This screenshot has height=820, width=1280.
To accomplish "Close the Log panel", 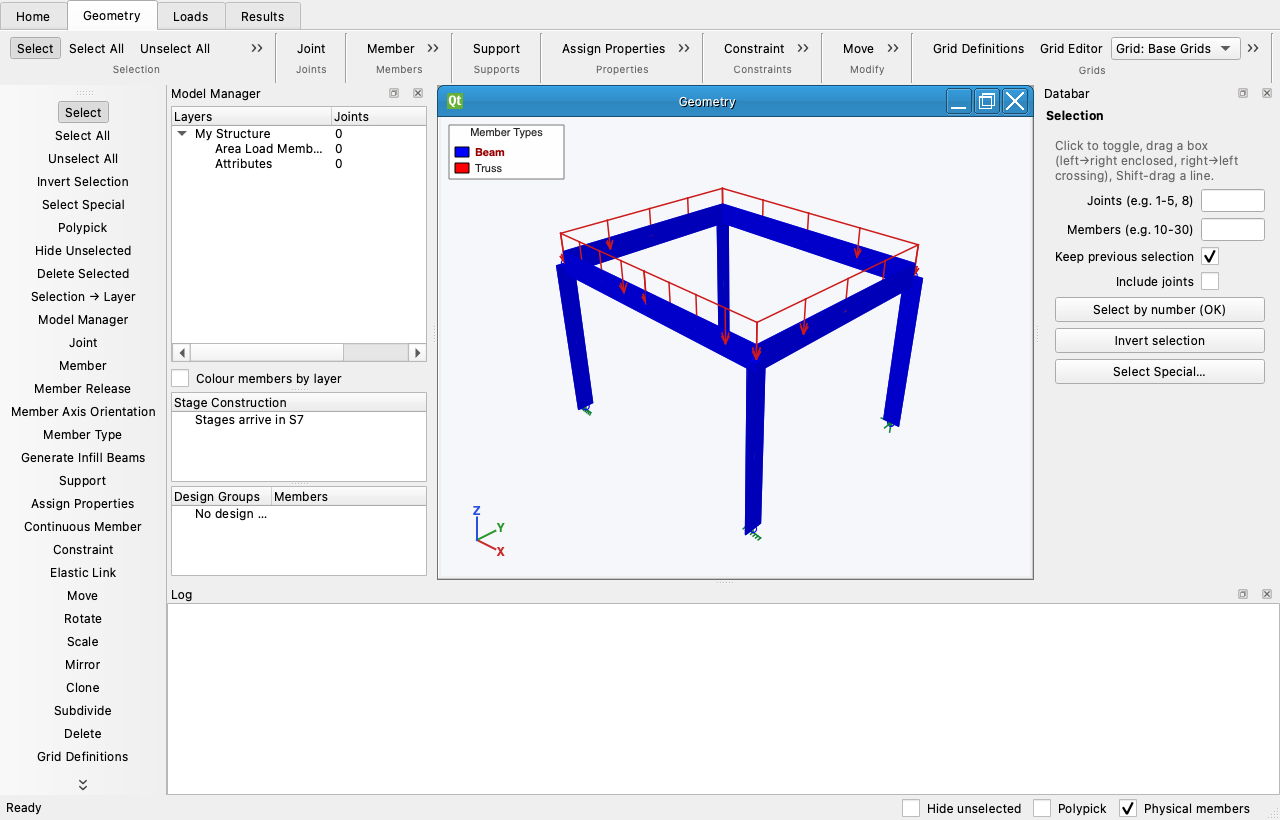I will (x=1267, y=594).
